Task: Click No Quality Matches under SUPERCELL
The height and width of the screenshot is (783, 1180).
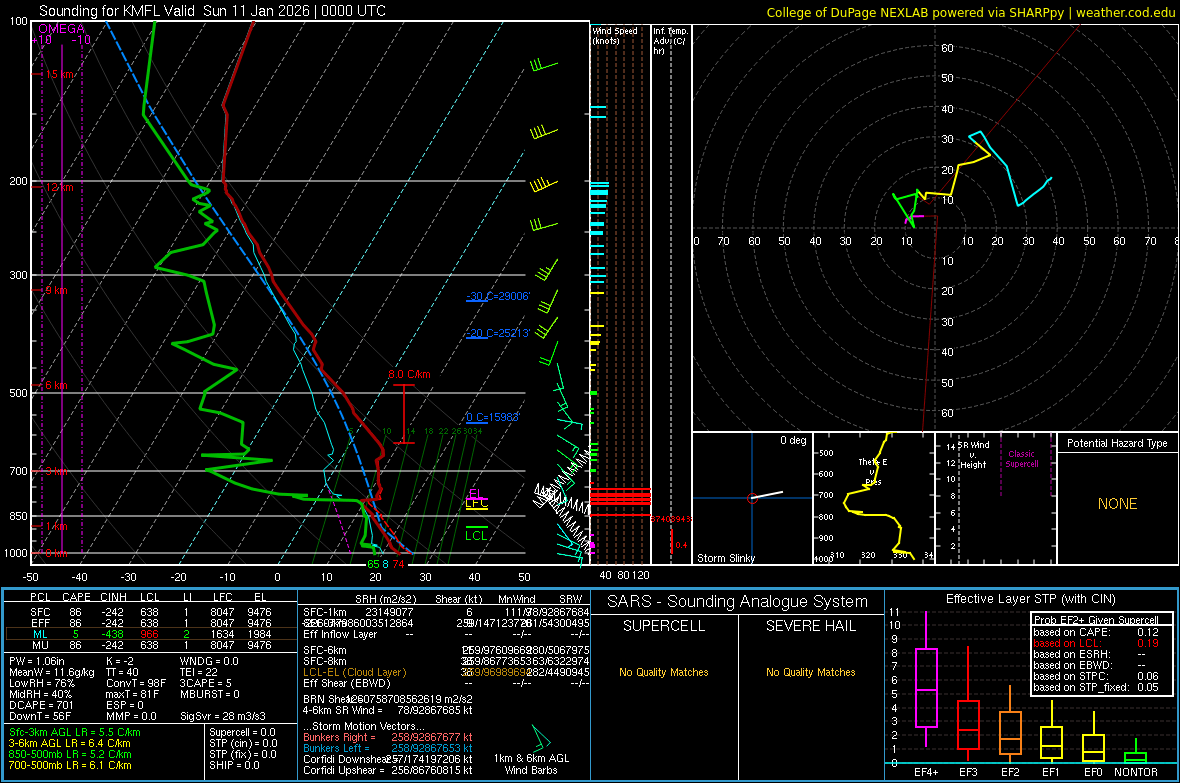Action: coord(664,672)
